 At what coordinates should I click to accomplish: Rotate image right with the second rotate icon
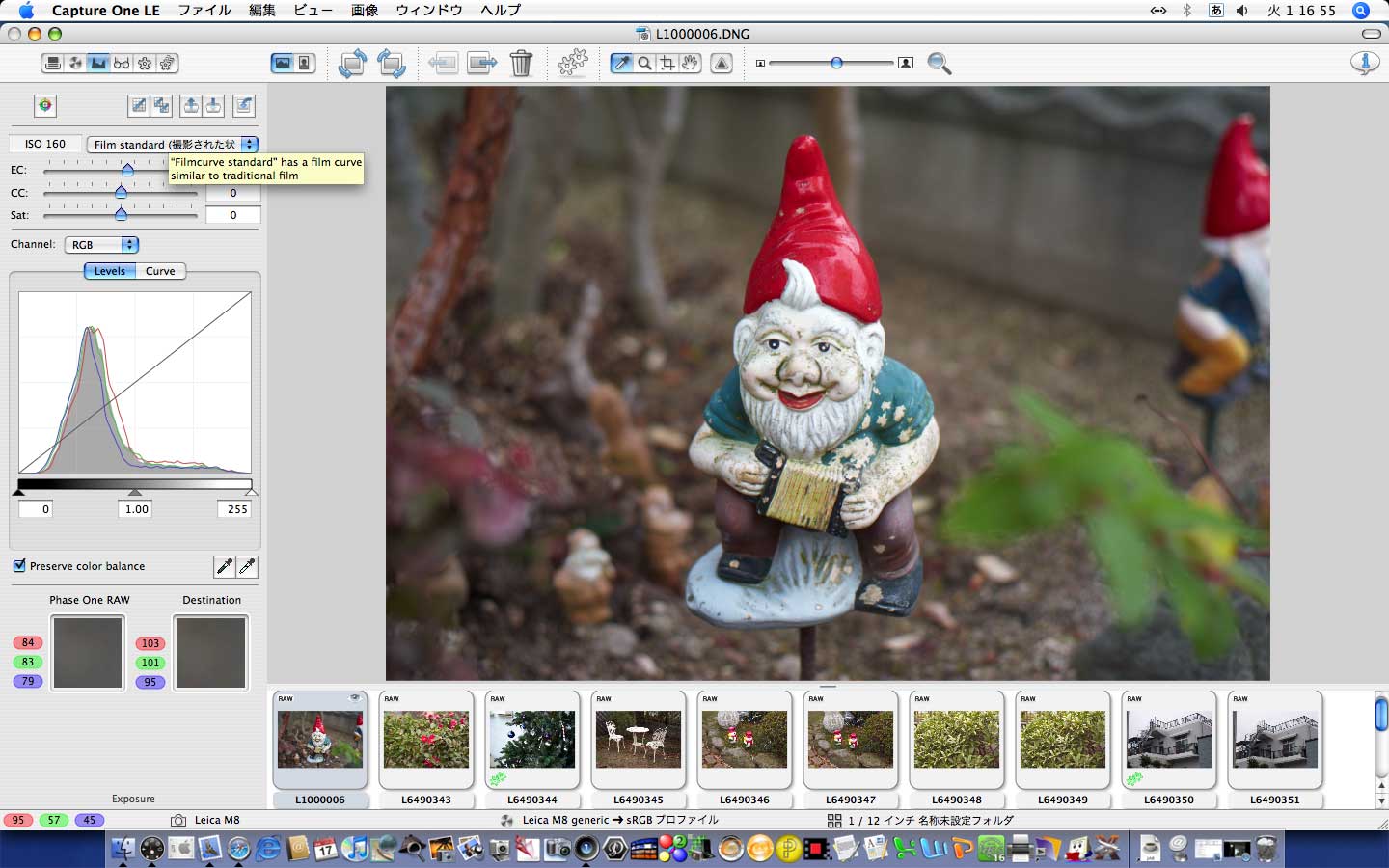392,64
